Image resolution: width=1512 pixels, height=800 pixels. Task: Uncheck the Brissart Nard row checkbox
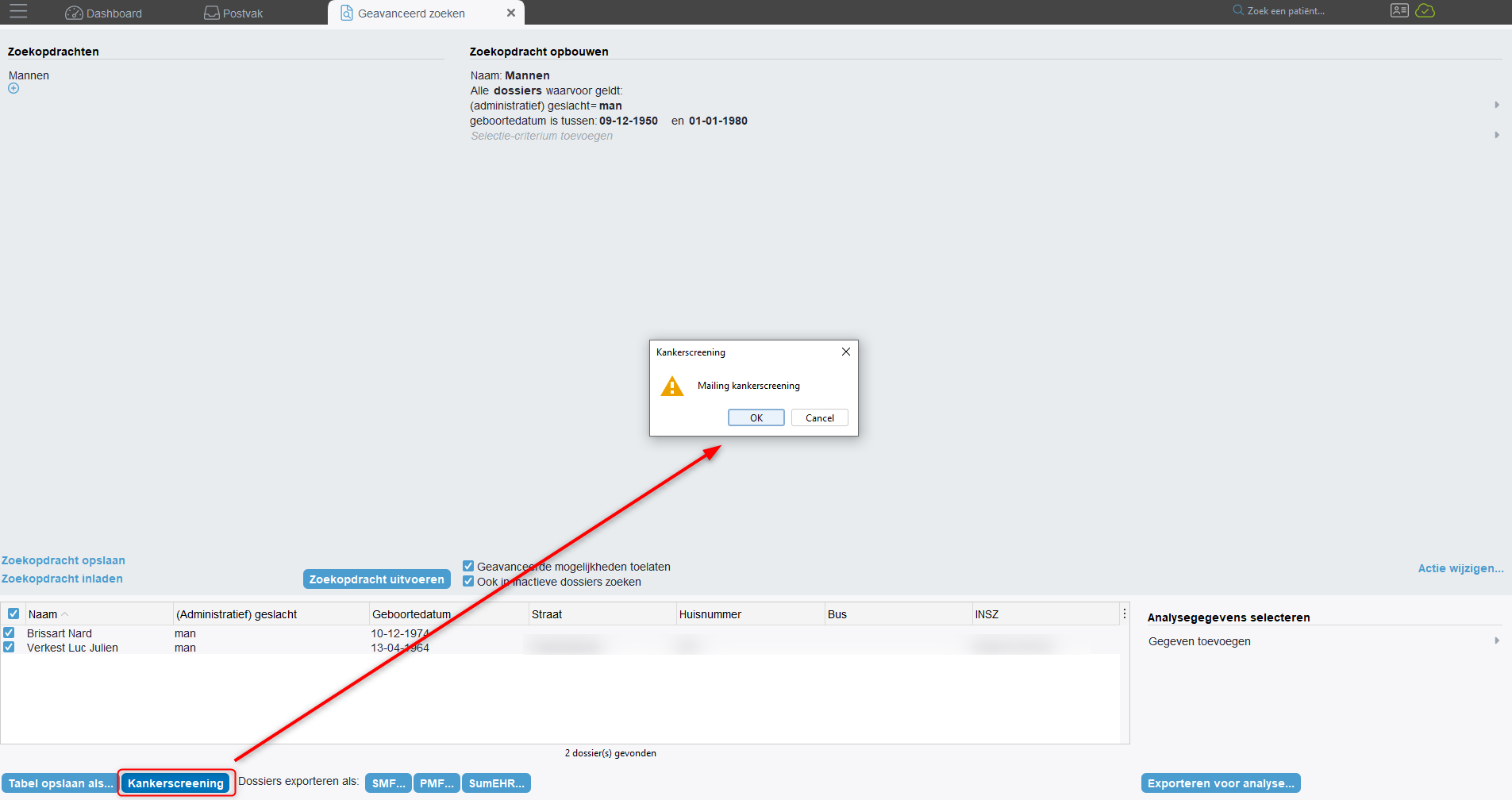pyautogui.click(x=9, y=633)
